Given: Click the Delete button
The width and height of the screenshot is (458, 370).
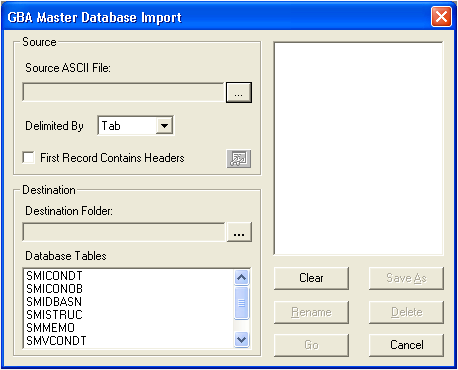Looking at the screenshot, I should pyautogui.click(x=406, y=312).
